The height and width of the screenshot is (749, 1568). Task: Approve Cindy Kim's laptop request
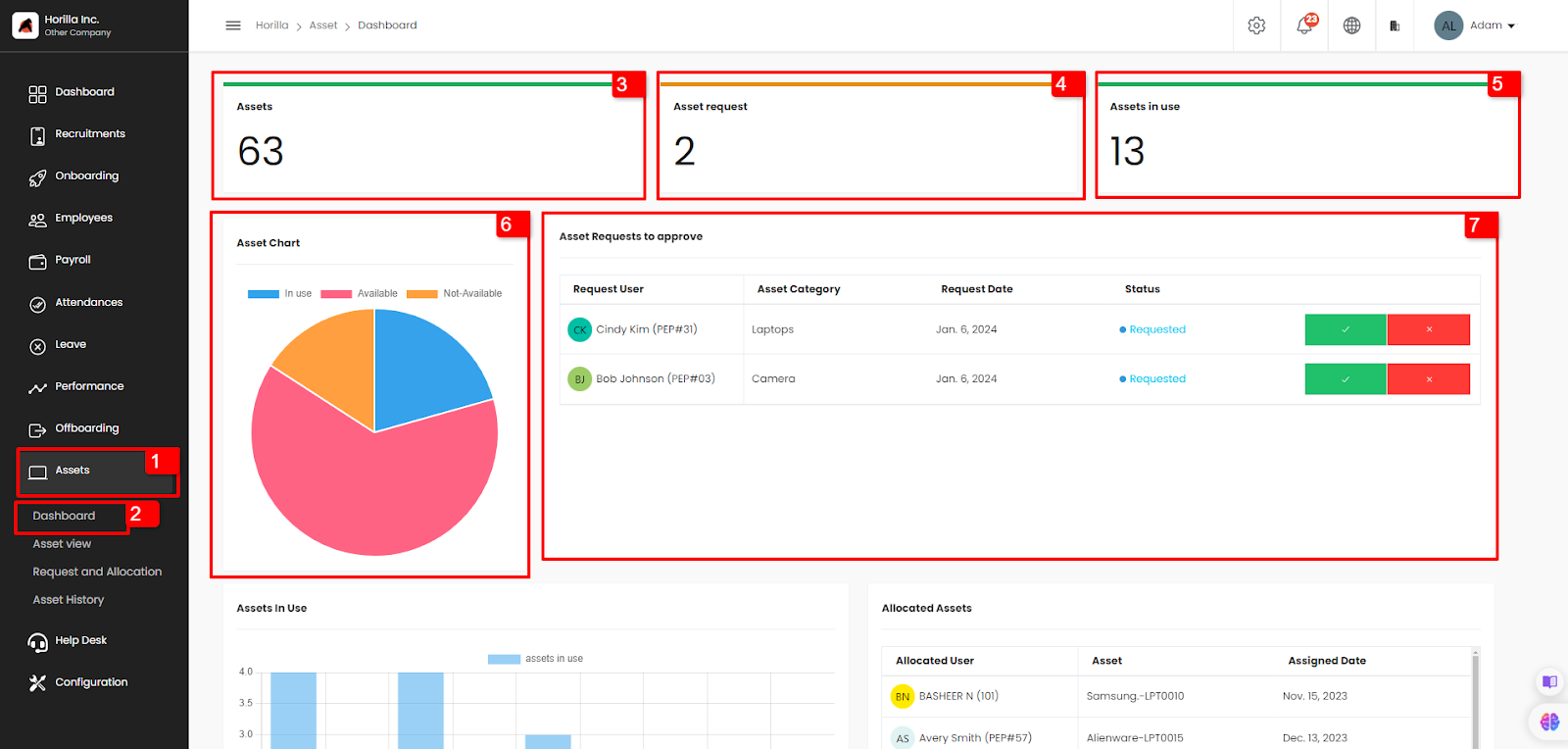(x=1346, y=330)
